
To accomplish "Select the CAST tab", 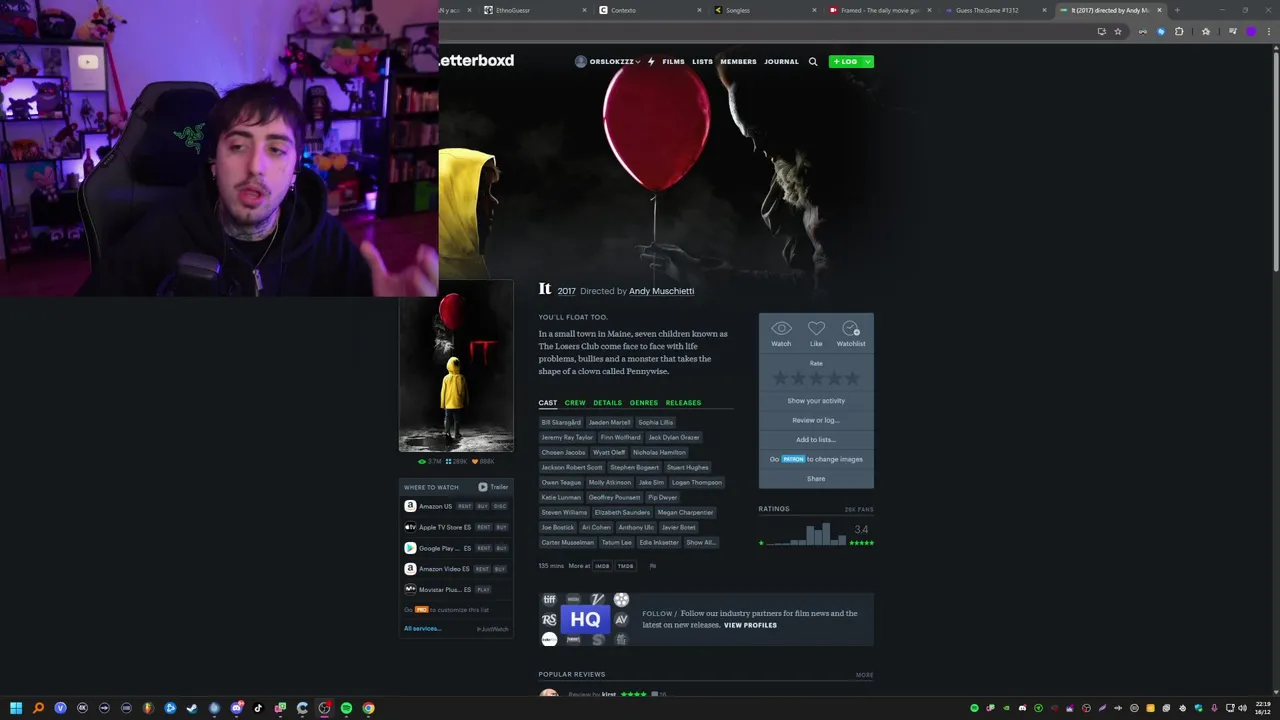I will click(x=548, y=403).
